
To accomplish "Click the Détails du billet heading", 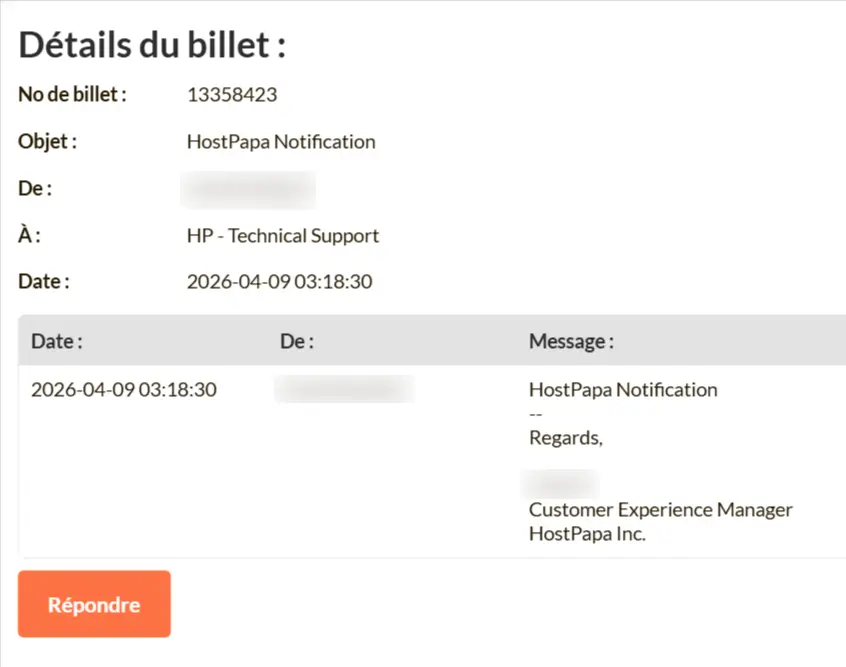I will (x=153, y=45).
